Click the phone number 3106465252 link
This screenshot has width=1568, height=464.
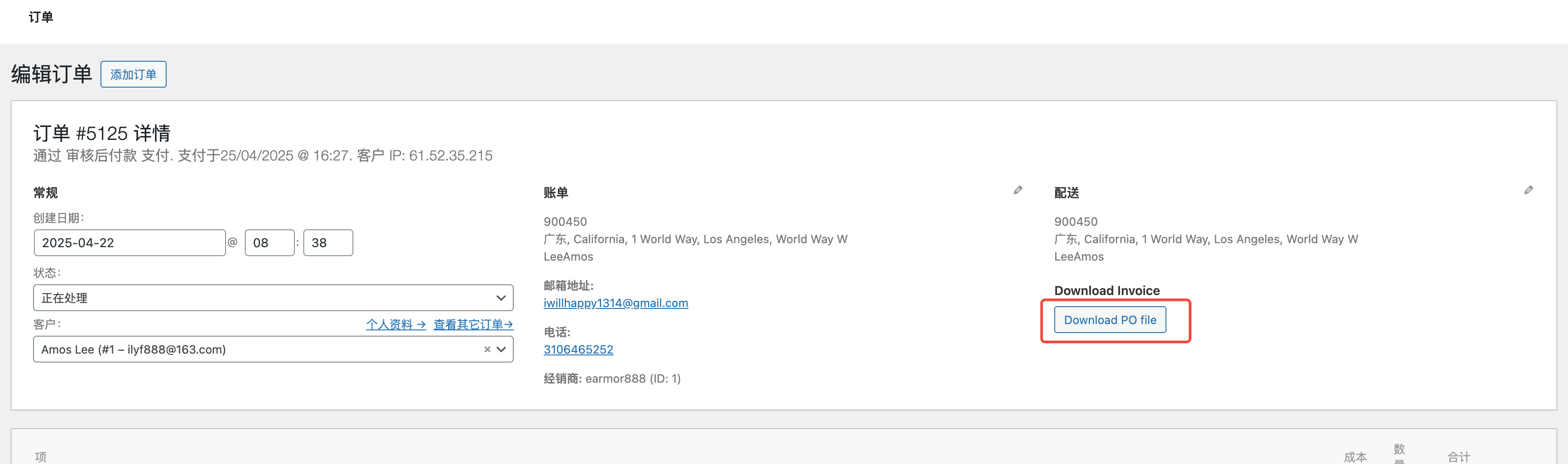click(578, 350)
